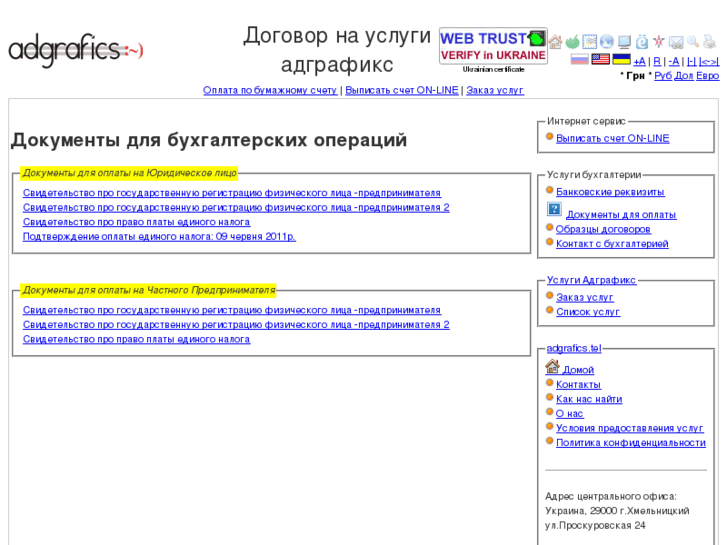
Task: Open the Свидетельство предпринимателя 2 link under Частного Предпринимателя
Action: [236, 325]
